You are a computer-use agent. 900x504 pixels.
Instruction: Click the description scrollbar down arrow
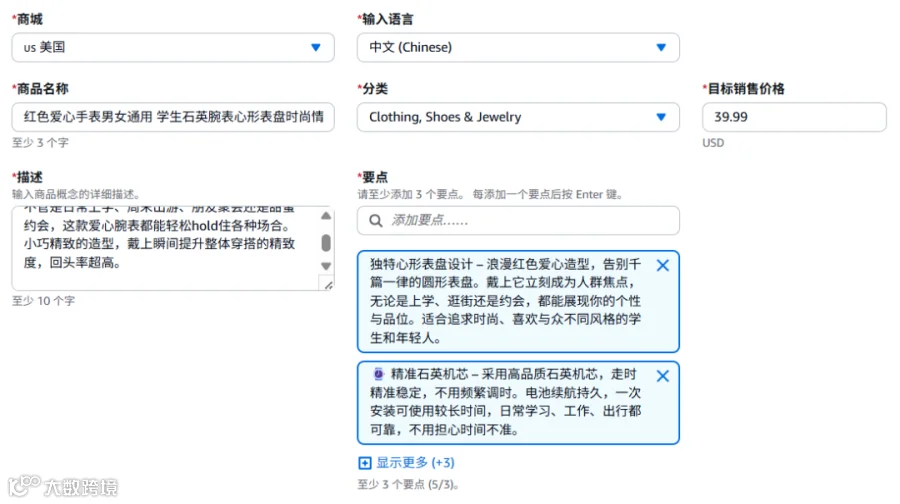[x=326, y=266]
